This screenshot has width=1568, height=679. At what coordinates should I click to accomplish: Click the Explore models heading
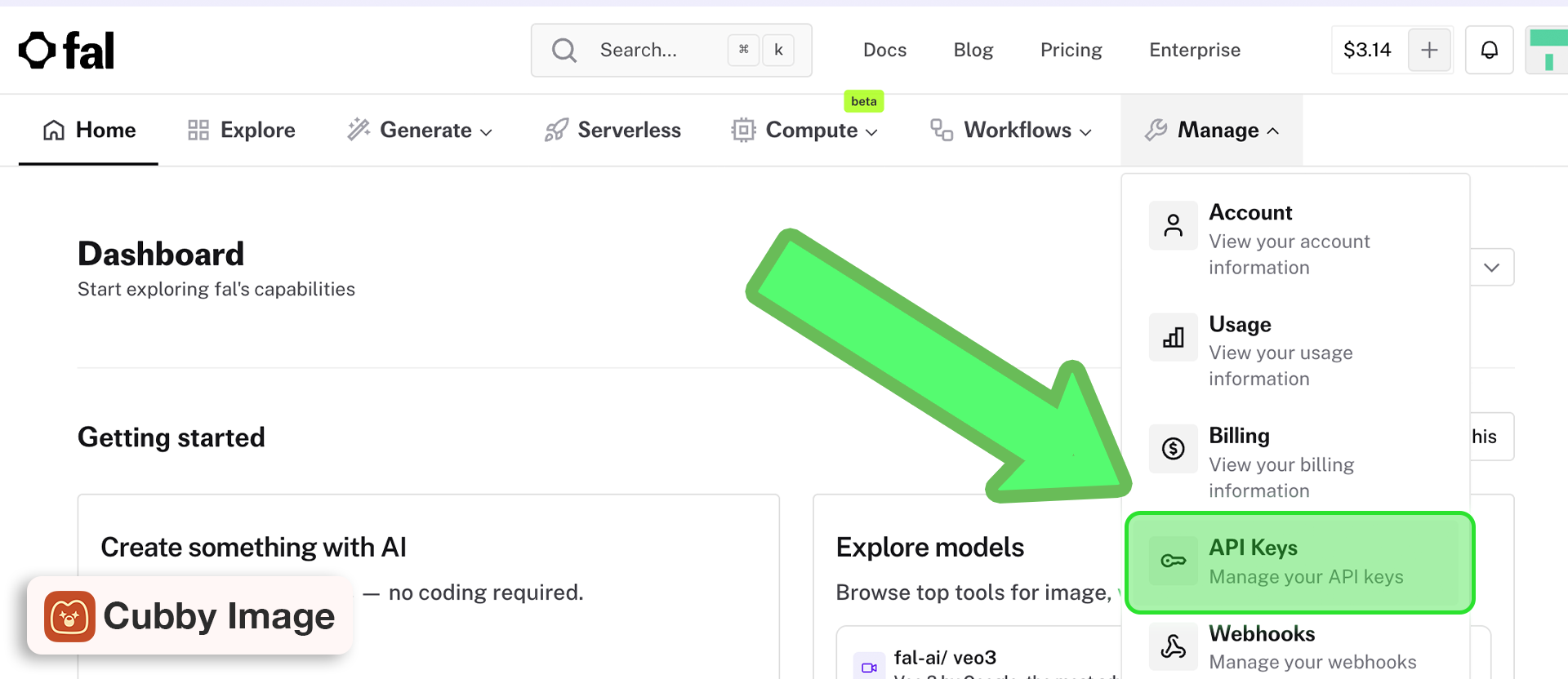(x=930, y=548)
